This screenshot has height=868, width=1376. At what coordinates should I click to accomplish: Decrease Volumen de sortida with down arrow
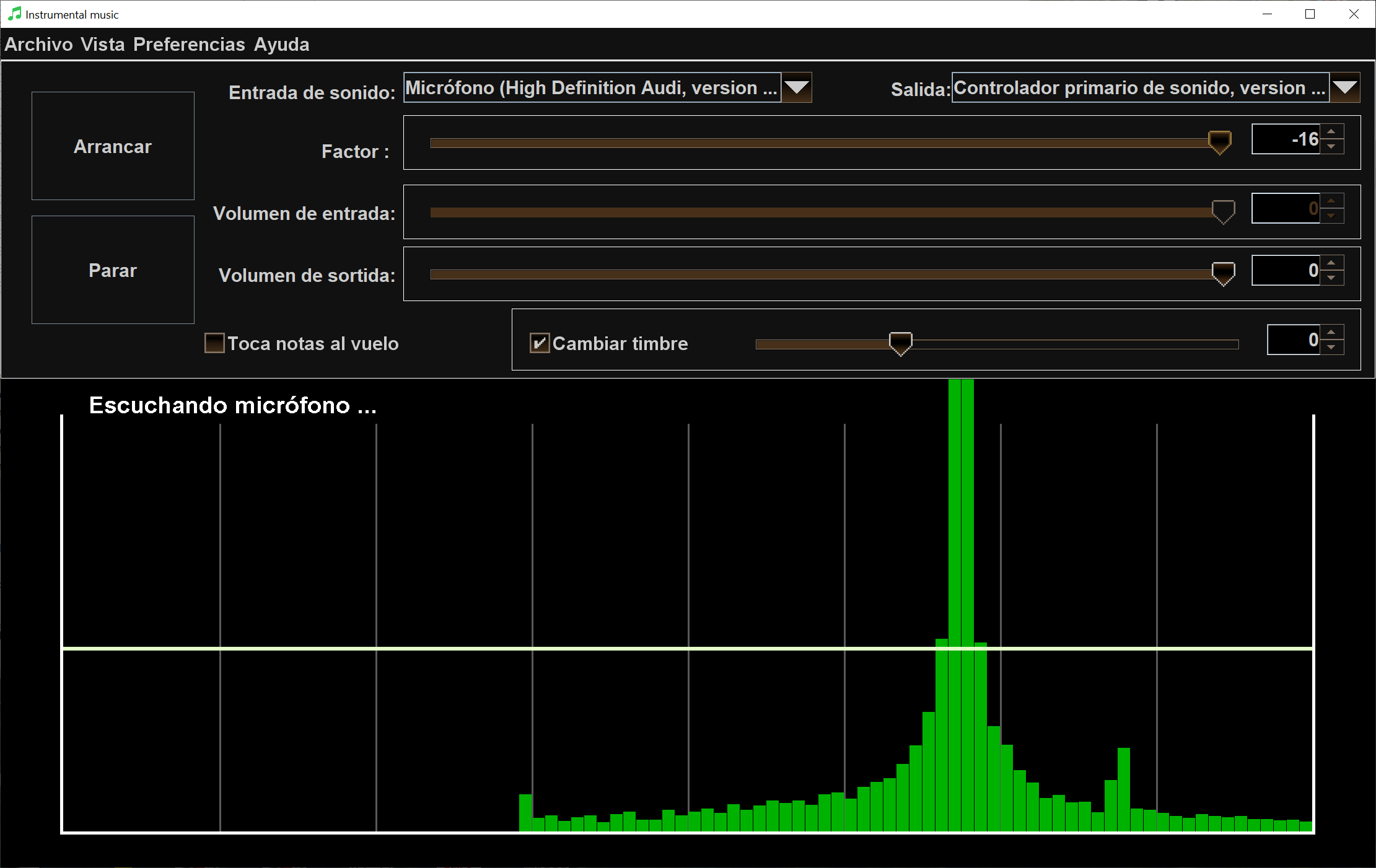(1331, 278)
